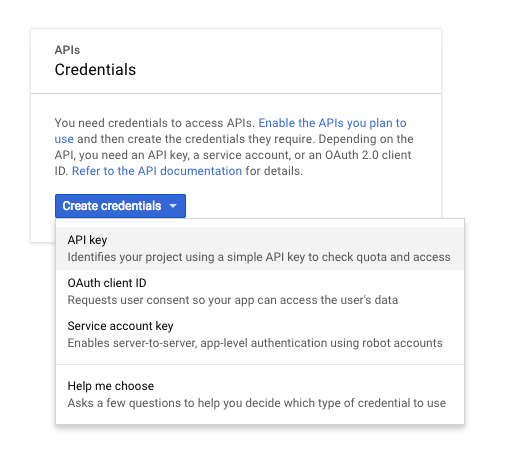The image size is (510, 460).
Task: Click the Credentials page heading
Action: pyautogui.click(x=95, y=70)
